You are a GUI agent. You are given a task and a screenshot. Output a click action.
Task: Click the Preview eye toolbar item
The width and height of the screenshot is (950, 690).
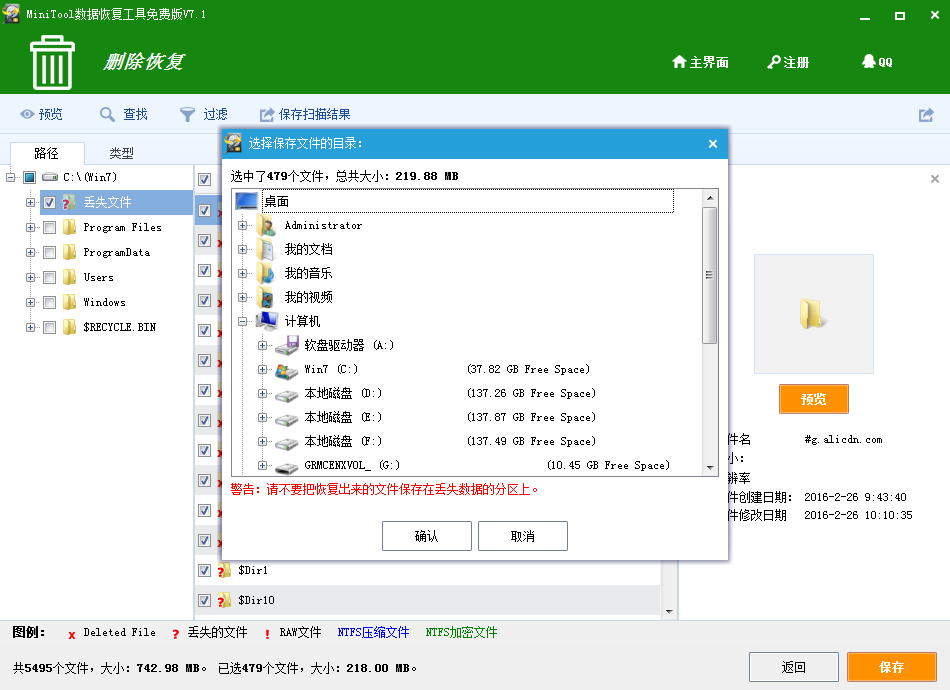click(x=41, y=114)
